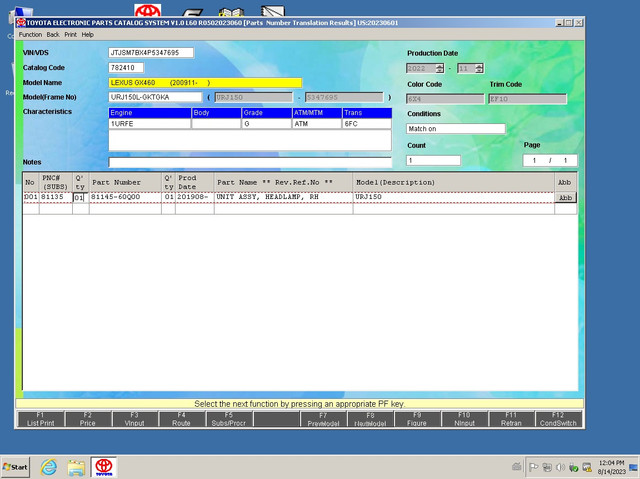Click the Notes input field
This screenshot has width=640, height=479.
click(x=250, y=162)
